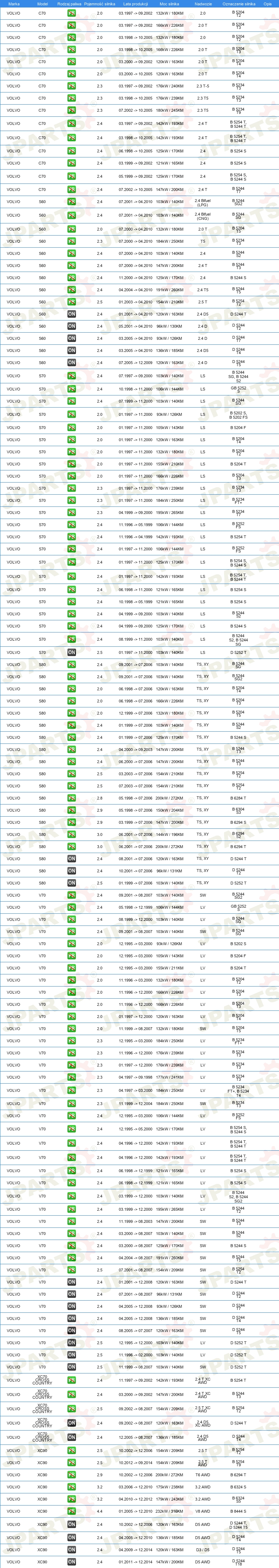The width and height of the screenshot is (279, 1568).
Task: Click diesel ON icon in XC70 Cross Country 136kW / 185KM row
Action: click(71, 1437)
